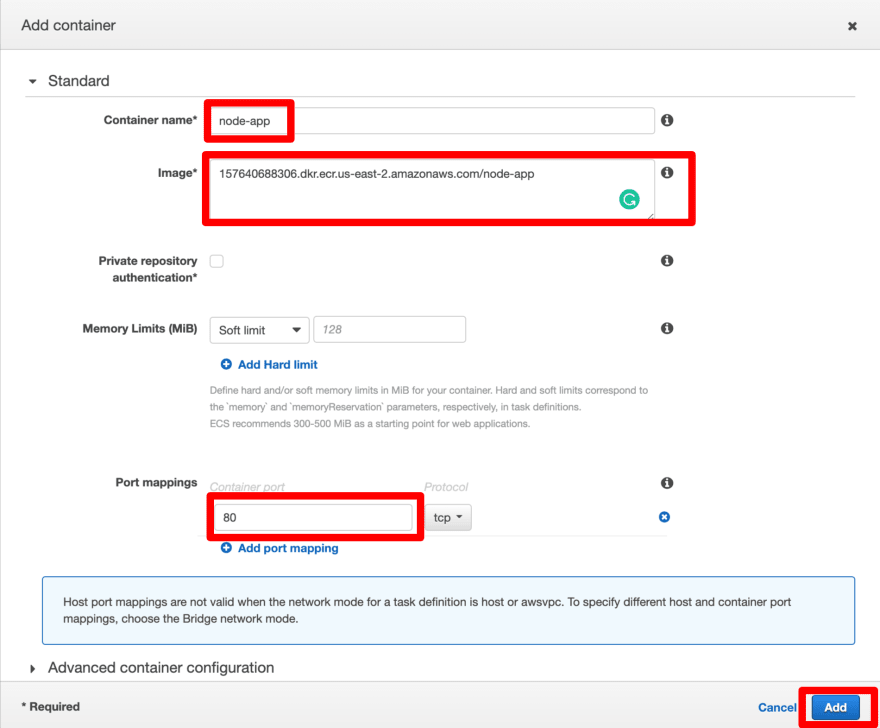880x728 pixels.
Task: Open the tcp protocol dropdown
Action: 448,518
